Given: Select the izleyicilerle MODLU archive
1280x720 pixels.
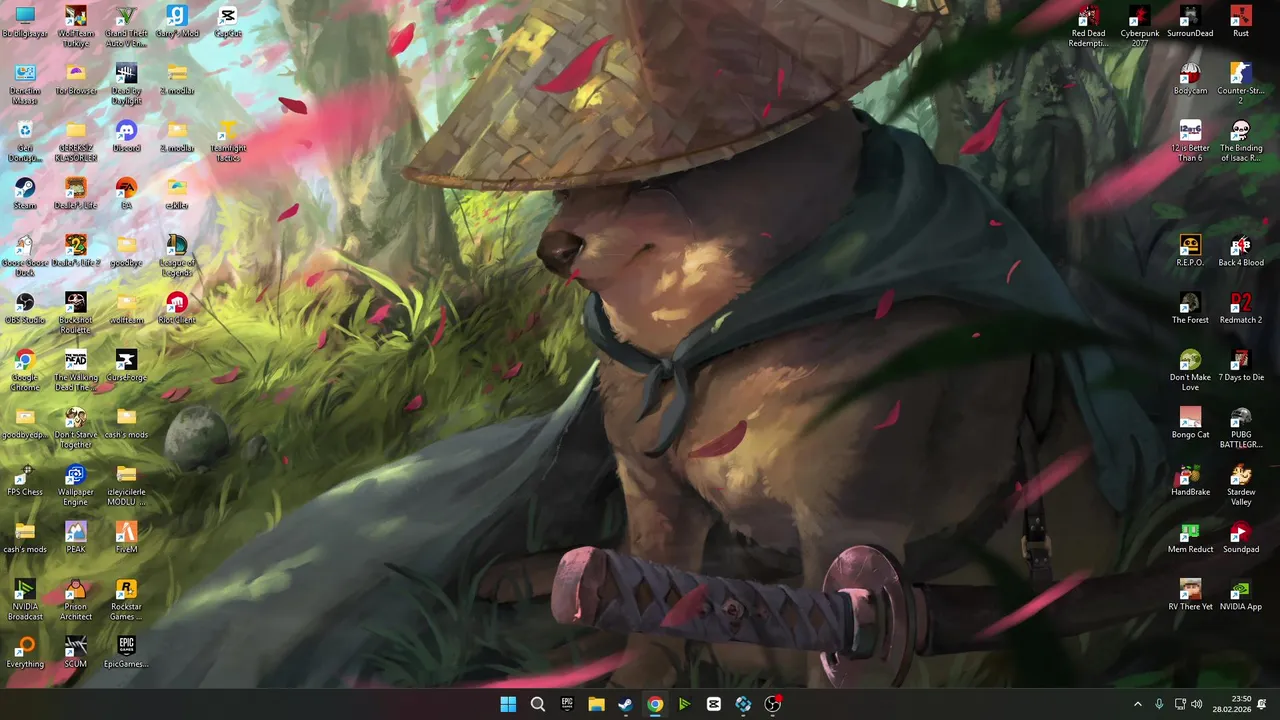Looking at the screenshot, I should pyautogui.click(x=126, y=486).
